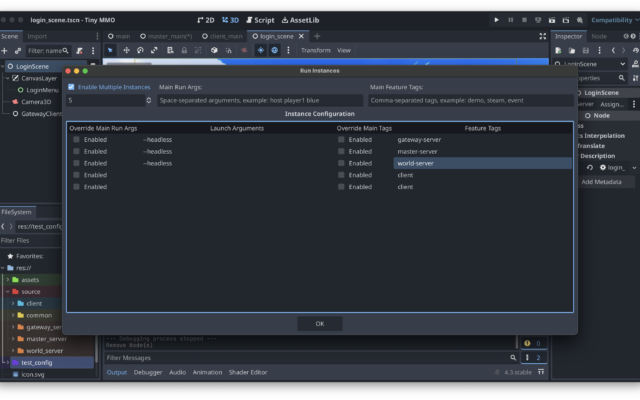Open the Movie Maker mode icon
Image resolution: width=640 pixels, height=400 pixels.
click(580, 20)
